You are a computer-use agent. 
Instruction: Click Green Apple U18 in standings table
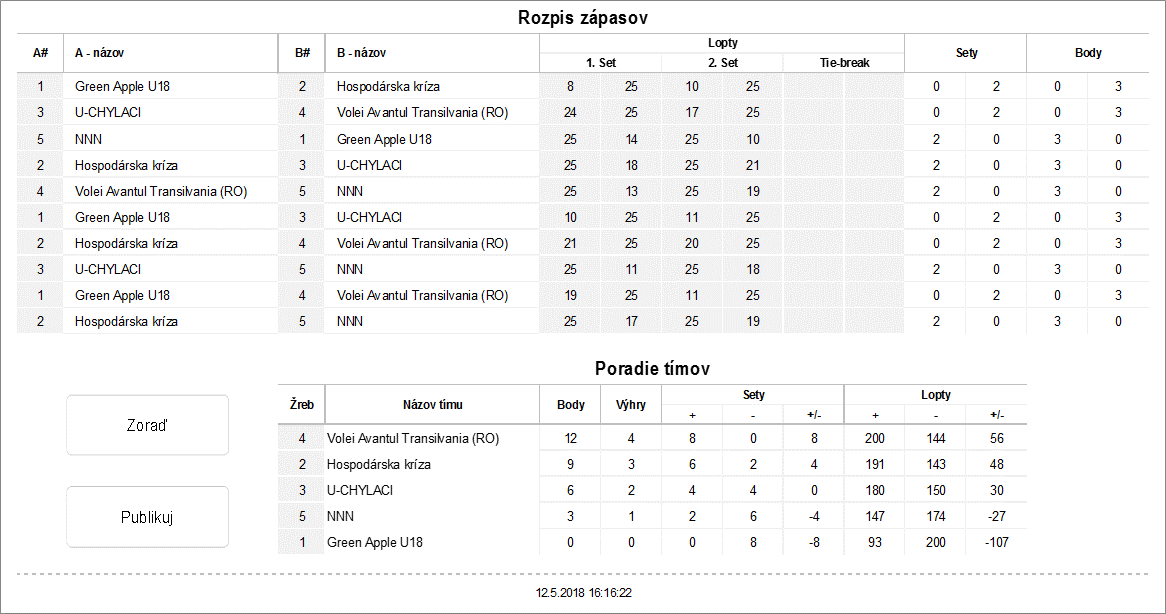click(x=375, y=542)
